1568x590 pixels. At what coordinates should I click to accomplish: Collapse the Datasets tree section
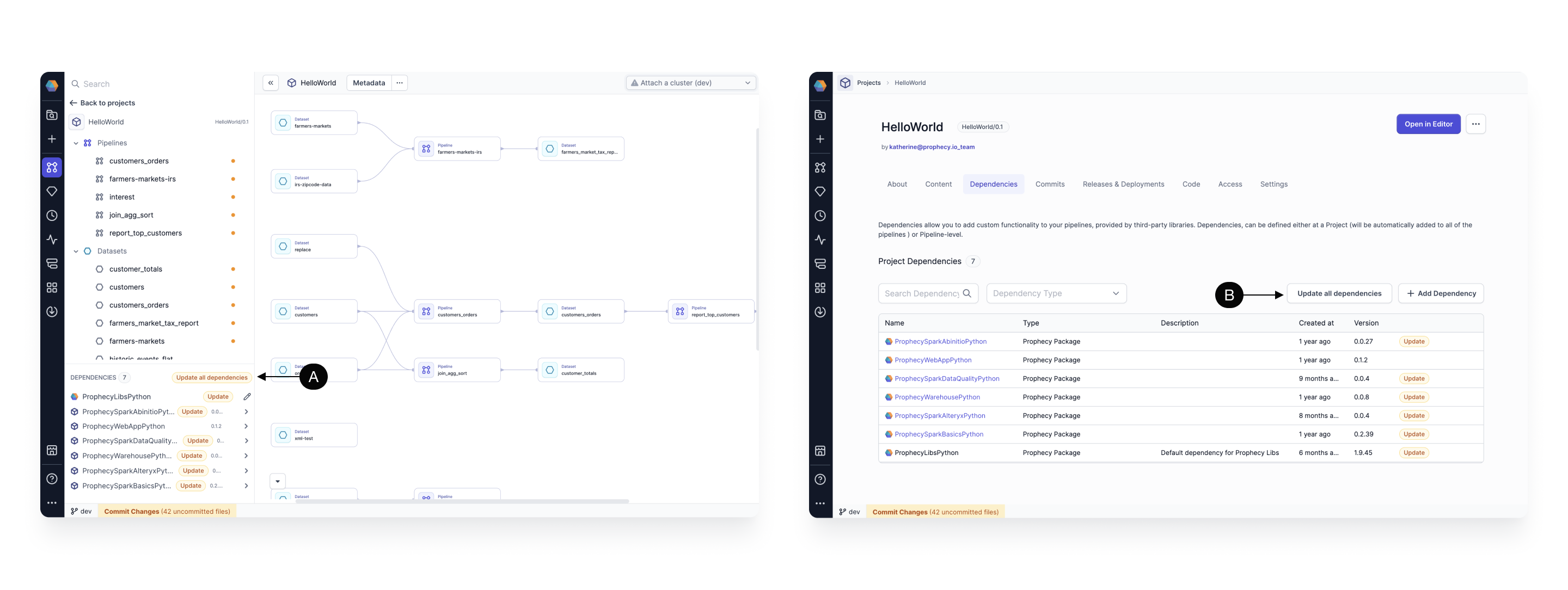pyautogui.click(x=76, y=251)
